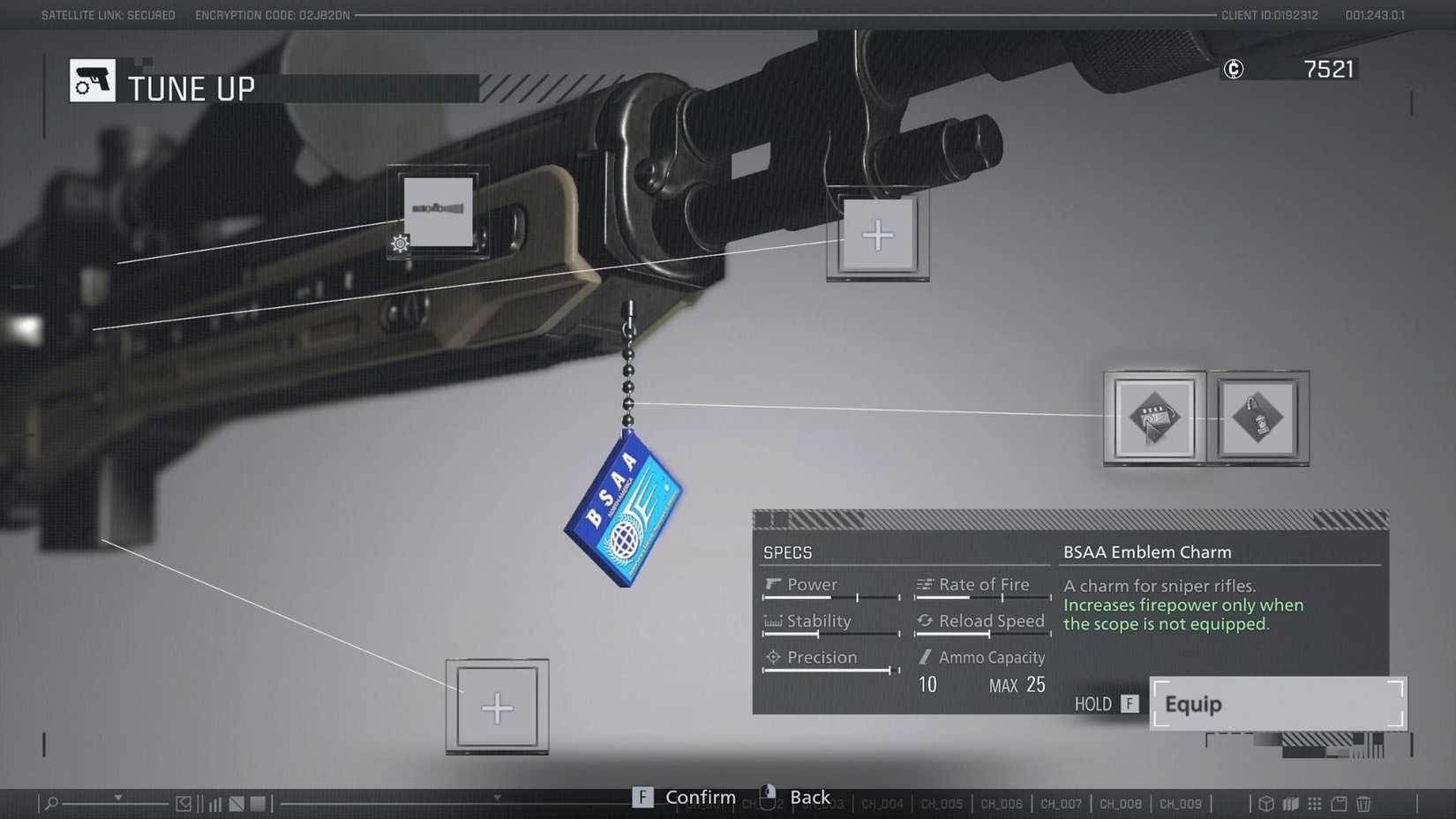The height and width of the screenshot is (819, 1456).
Task: Click the credits currency icon
Action: pos(1234,69)
